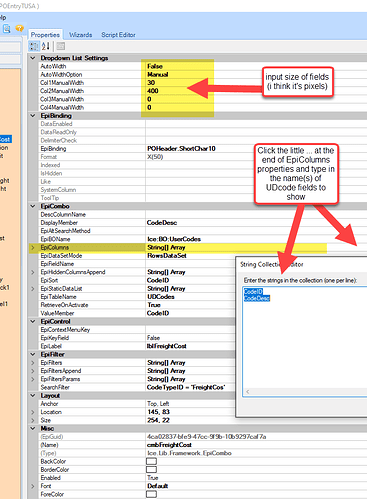
Task: Click the BackColor swatch
Action: pyautogui.click(x=151, y=461)
